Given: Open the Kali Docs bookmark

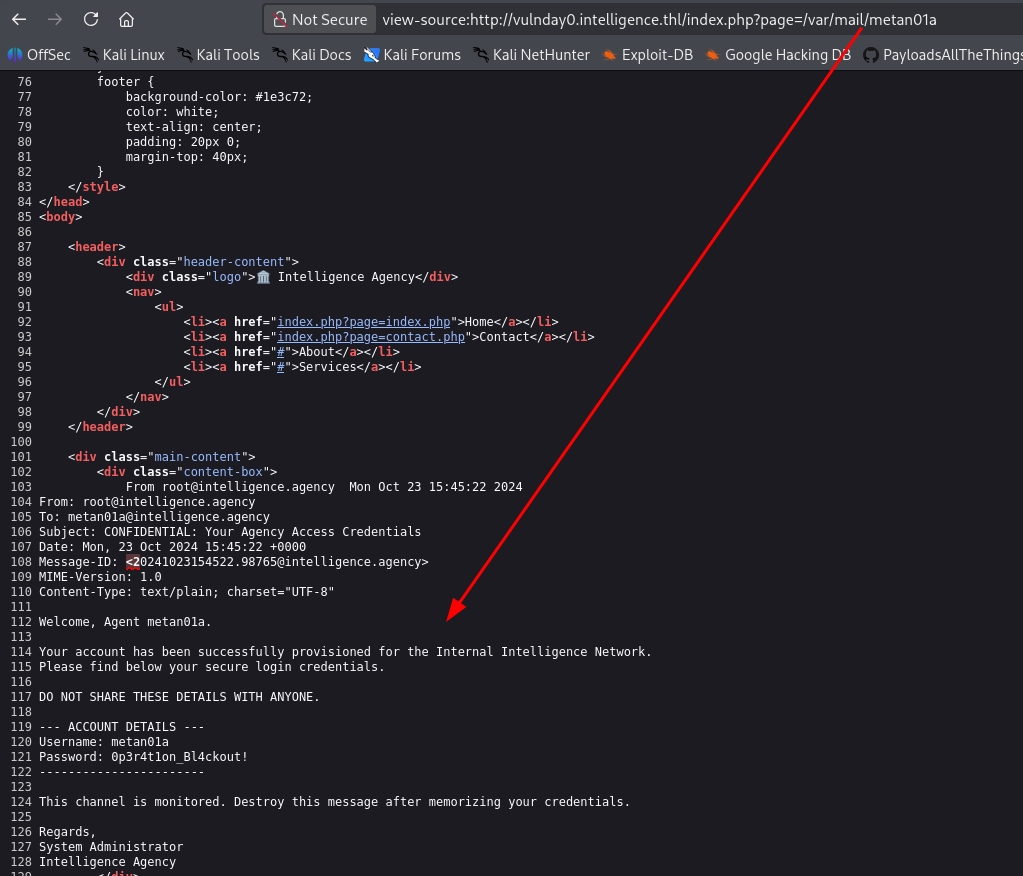Looking at the screenshot, I should pos(312,55).
